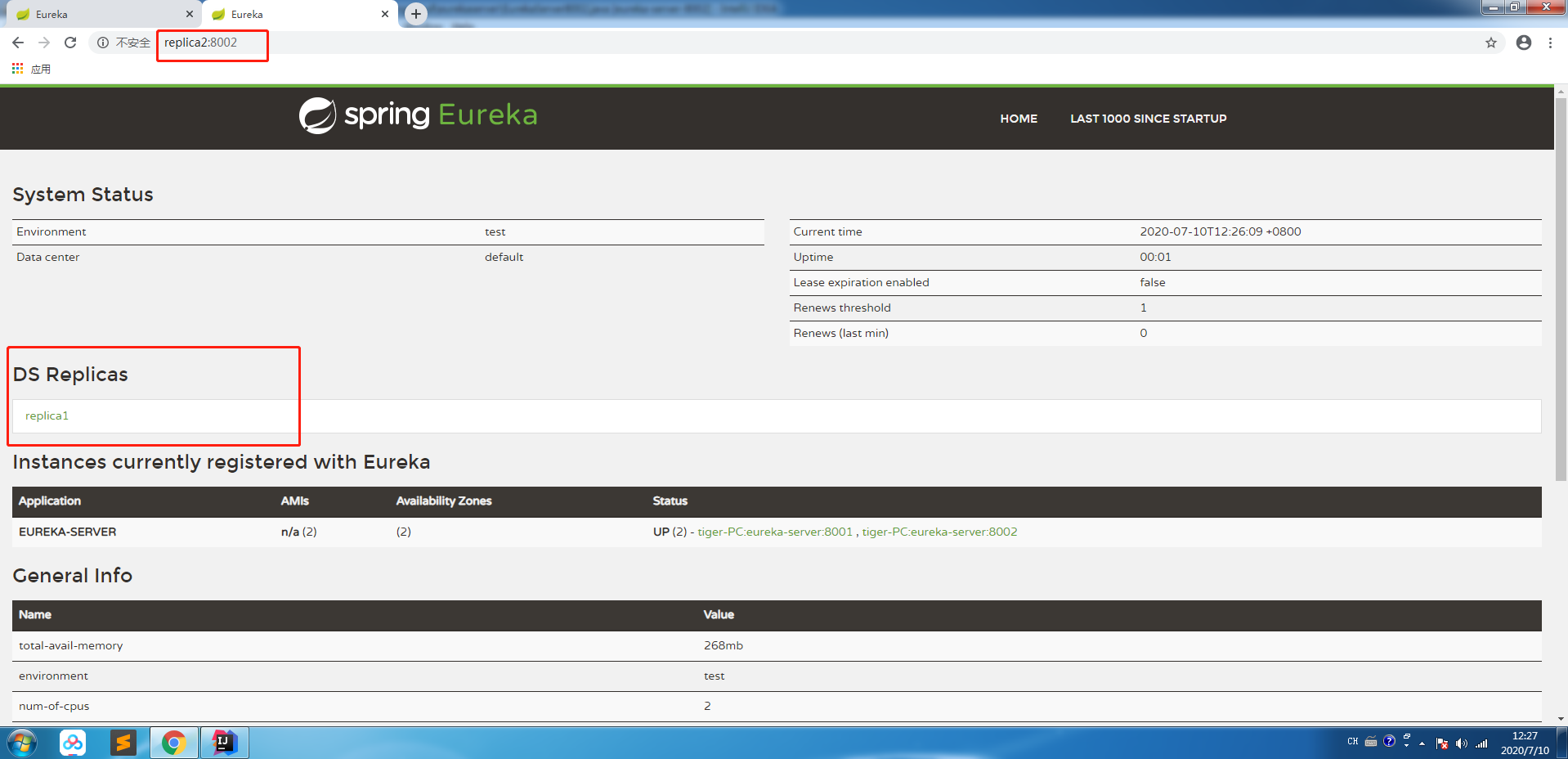Click the Environment label in System Status
The width and height of the screenshot is (1568, 759).
pos(52,231)
